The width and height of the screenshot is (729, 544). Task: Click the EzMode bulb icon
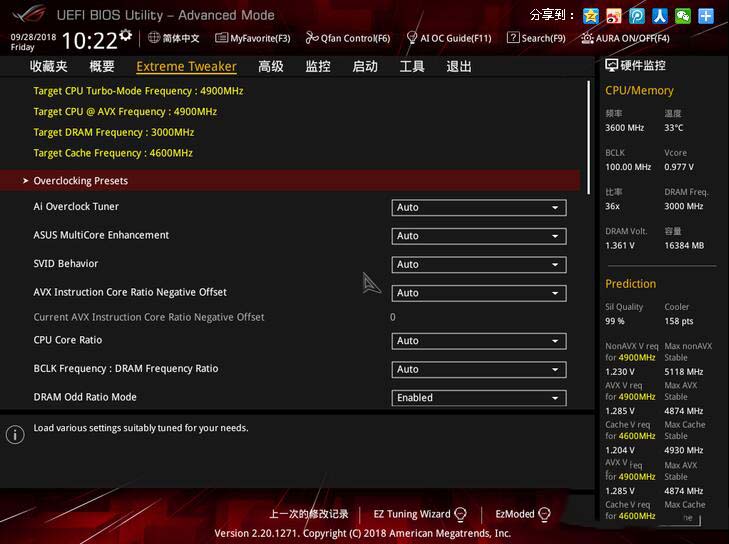[x=544, y=514]
